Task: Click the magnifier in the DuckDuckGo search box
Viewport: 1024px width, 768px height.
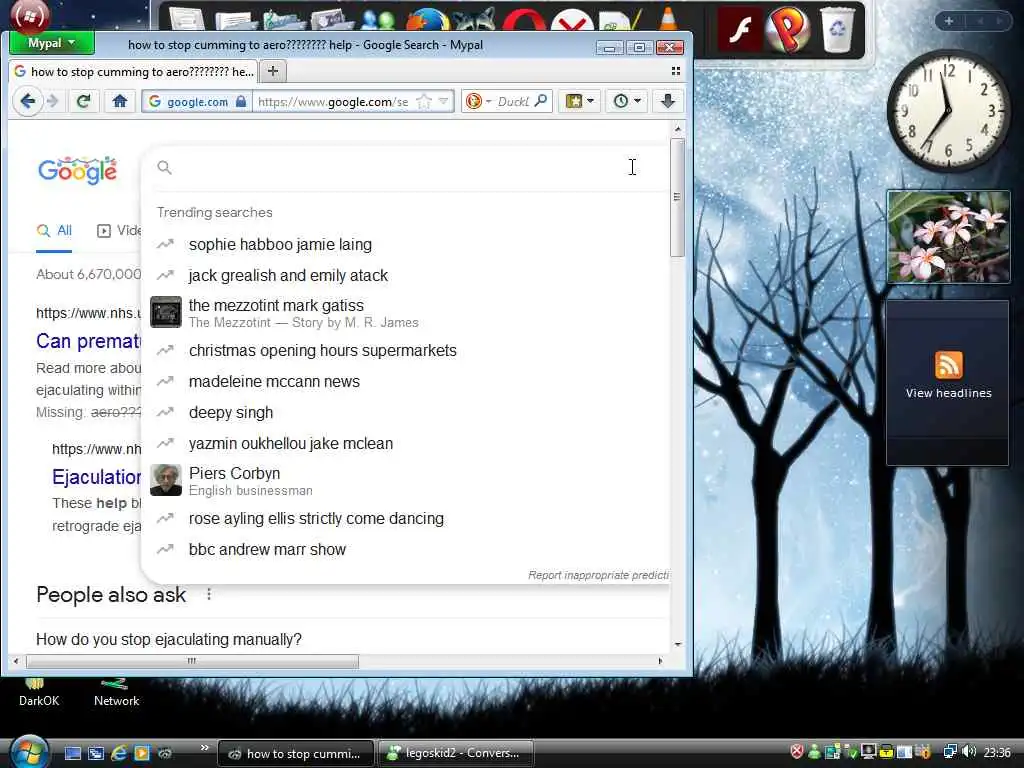Action: [x=541, y=101]
